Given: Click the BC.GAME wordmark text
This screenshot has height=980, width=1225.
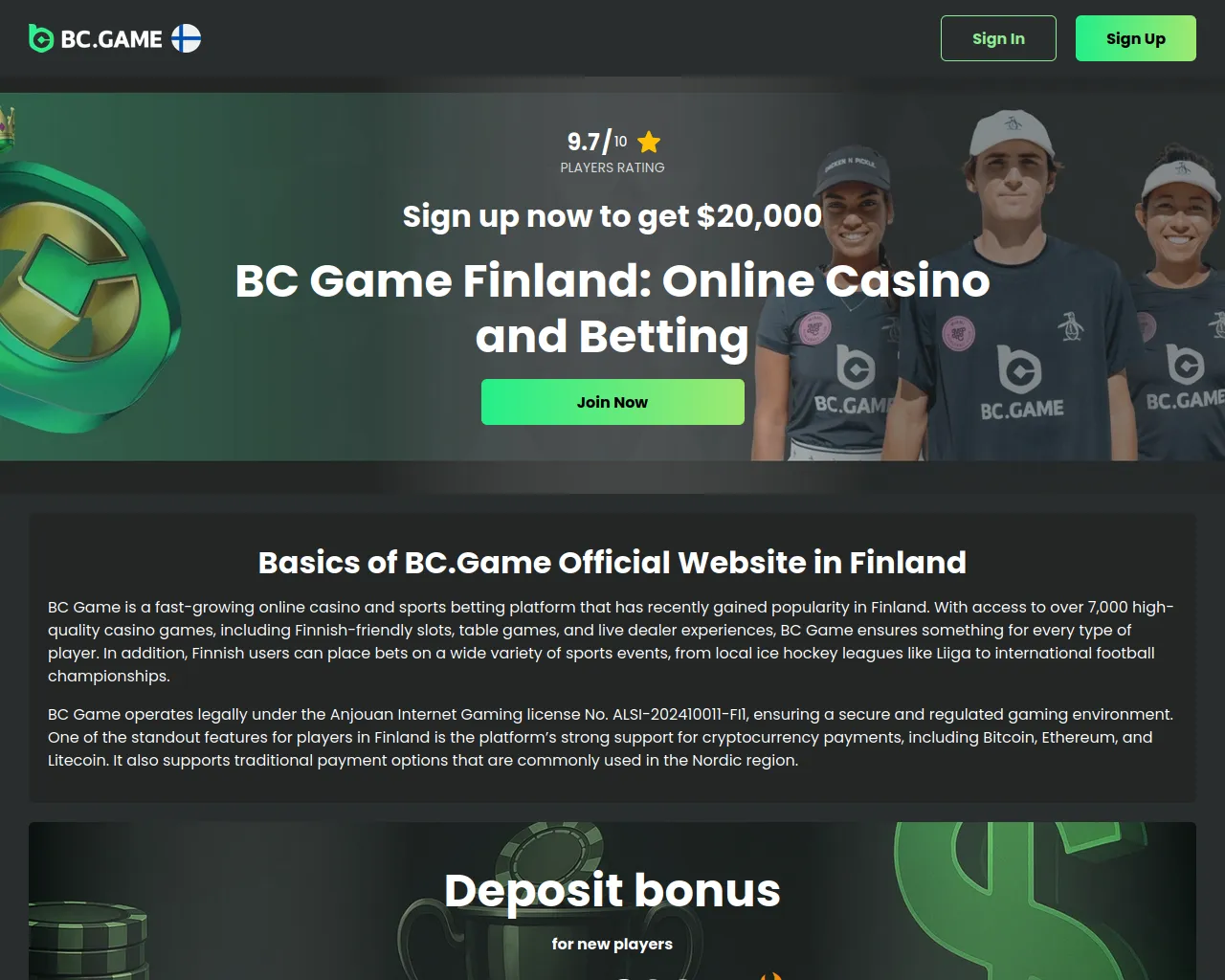Looking at the screenshot, I should pyautogui.click(x=112, y=39).
